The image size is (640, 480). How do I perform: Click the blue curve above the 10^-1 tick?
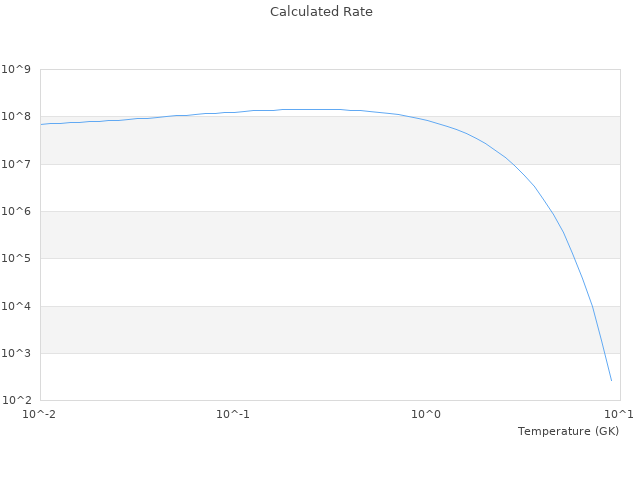(233, 112)
